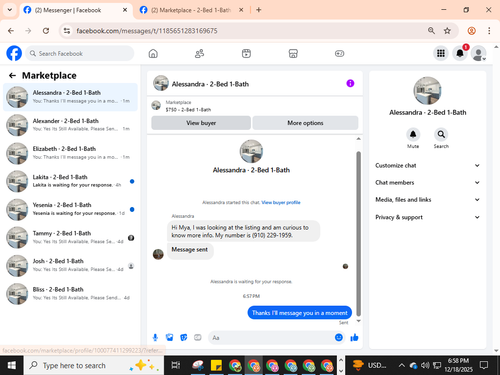Close the Marketplace browser tab
This screenshot has width=500, height=375.
point(241,10)
